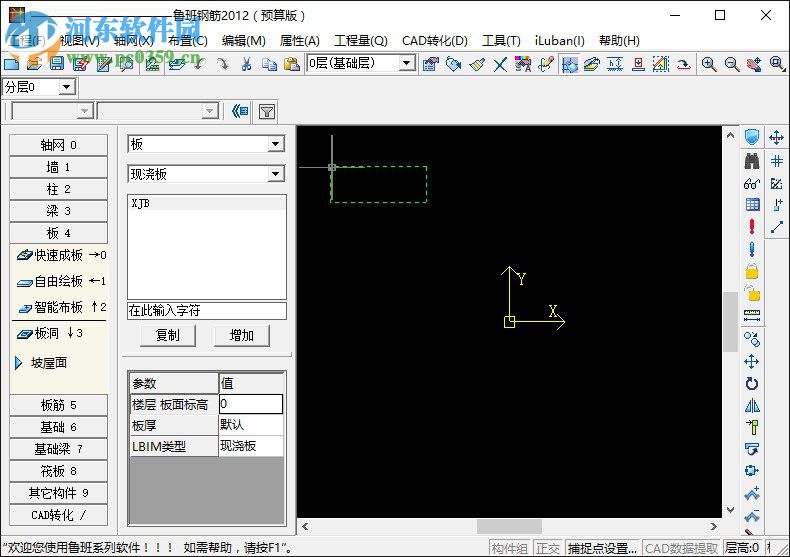Click the 板厚 默认 value cell

tap(251, 425)
